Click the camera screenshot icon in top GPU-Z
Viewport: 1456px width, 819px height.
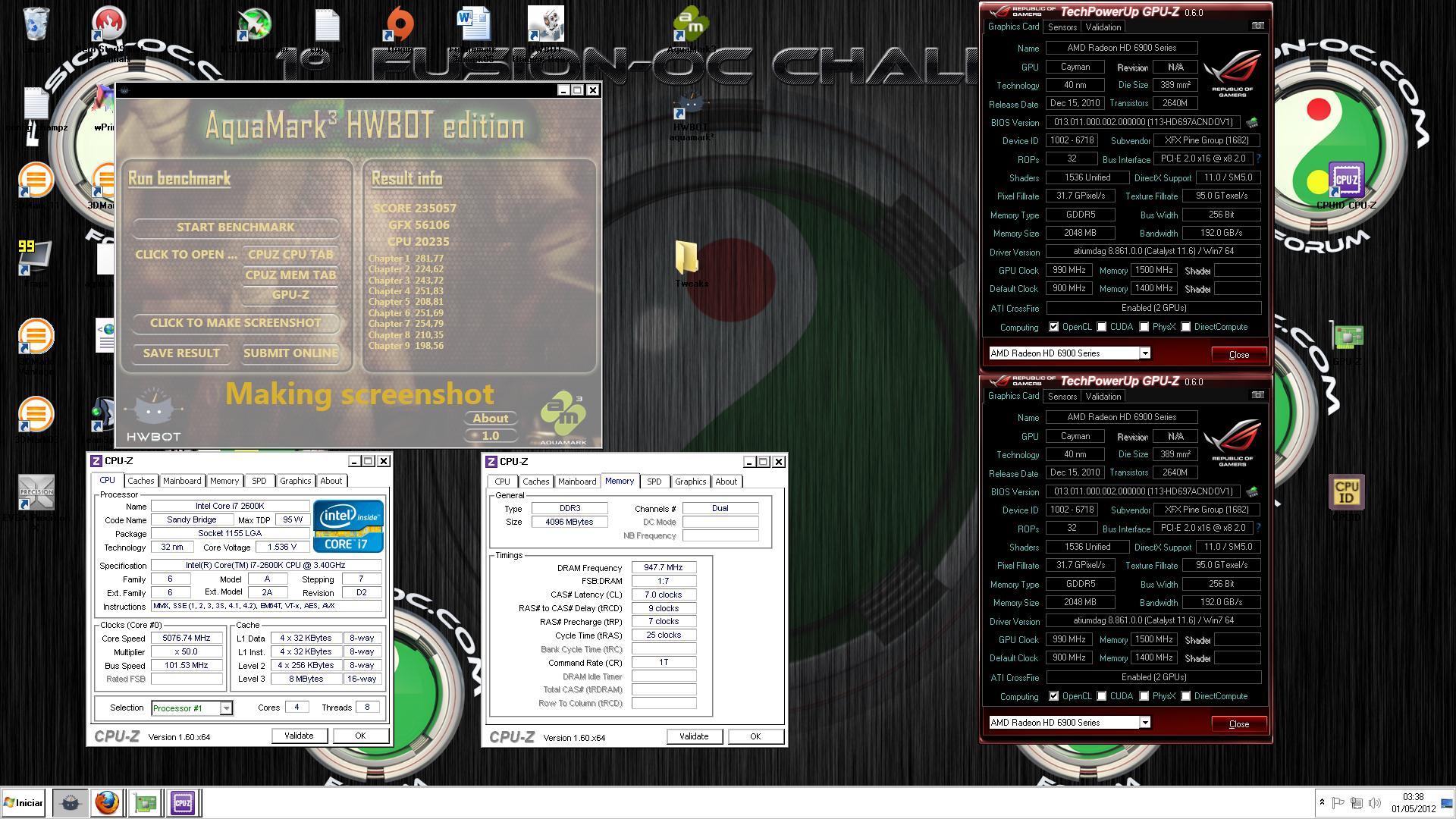[x=1257, y=26]
